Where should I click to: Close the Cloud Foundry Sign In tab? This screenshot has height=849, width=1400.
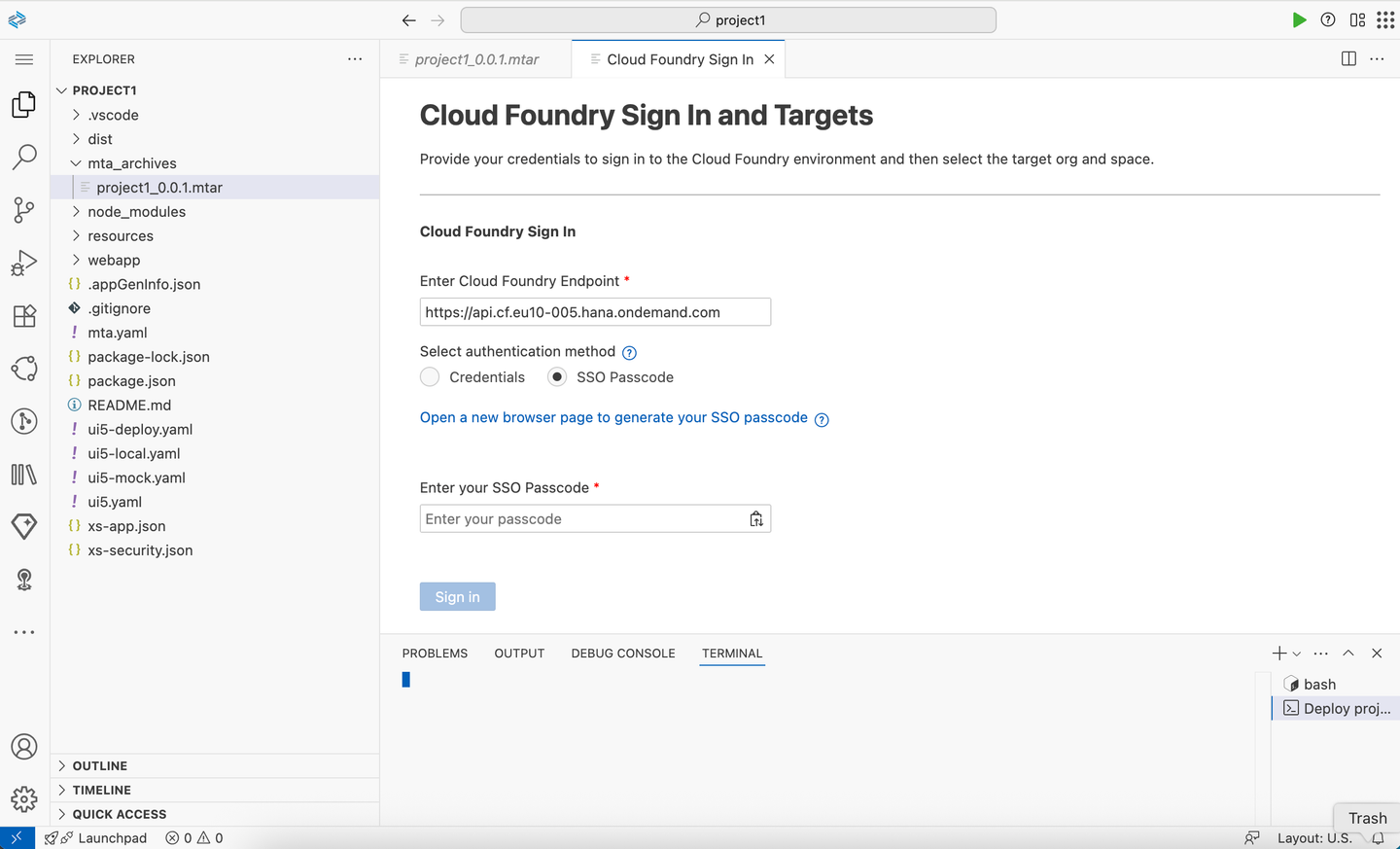(x=769, y=59)
